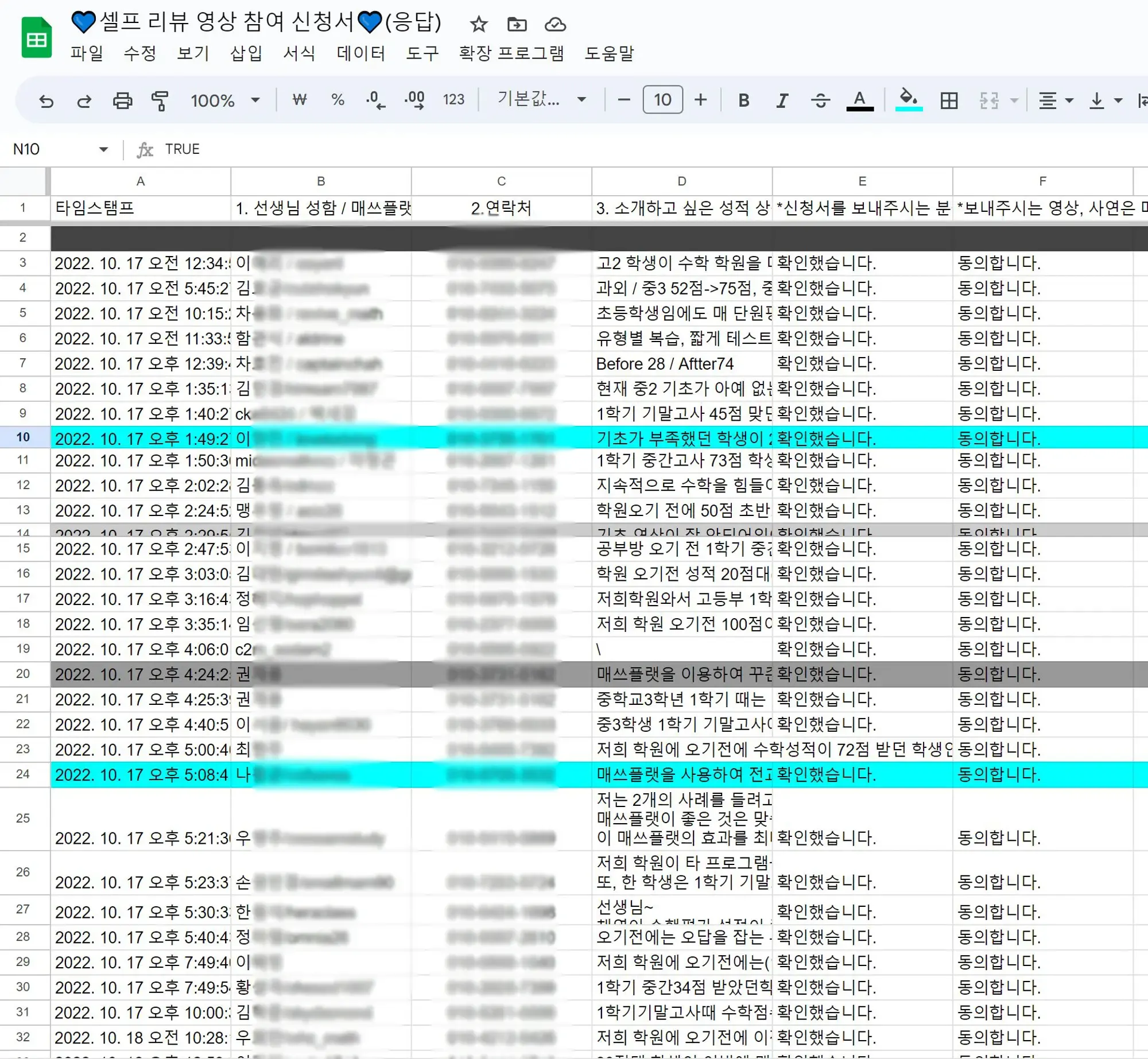Click the borders grid icon
Screen dimensions: 1148x1059
point(949,100)
